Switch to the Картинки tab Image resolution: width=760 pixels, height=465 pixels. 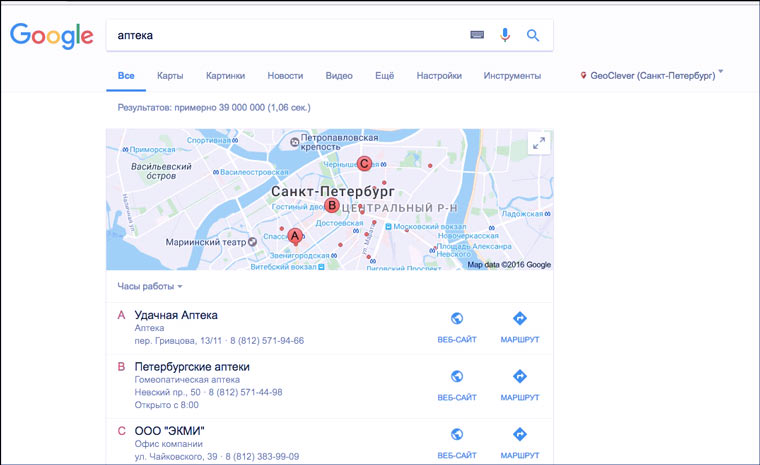point(225,76)
